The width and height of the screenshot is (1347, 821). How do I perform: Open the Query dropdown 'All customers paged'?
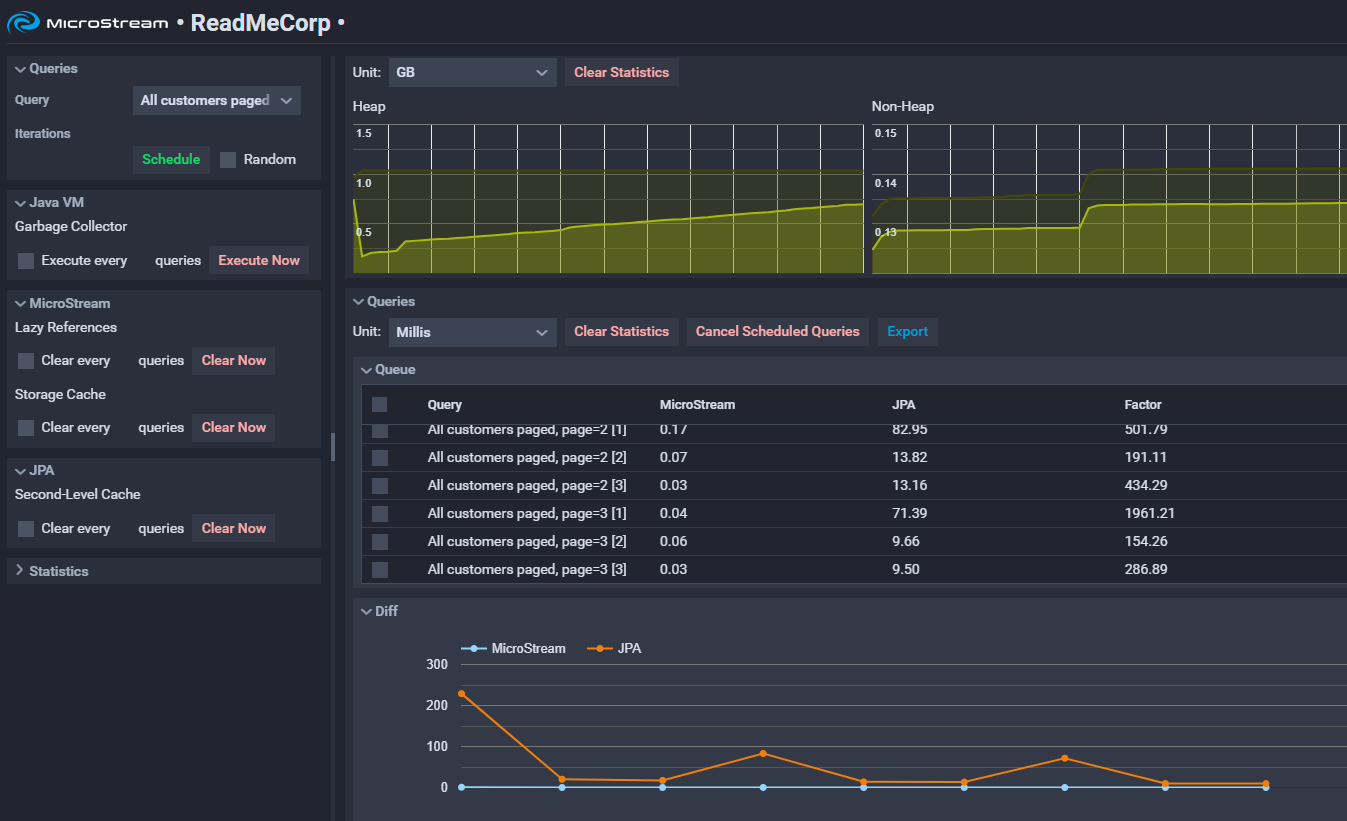[x=217, y=100]
